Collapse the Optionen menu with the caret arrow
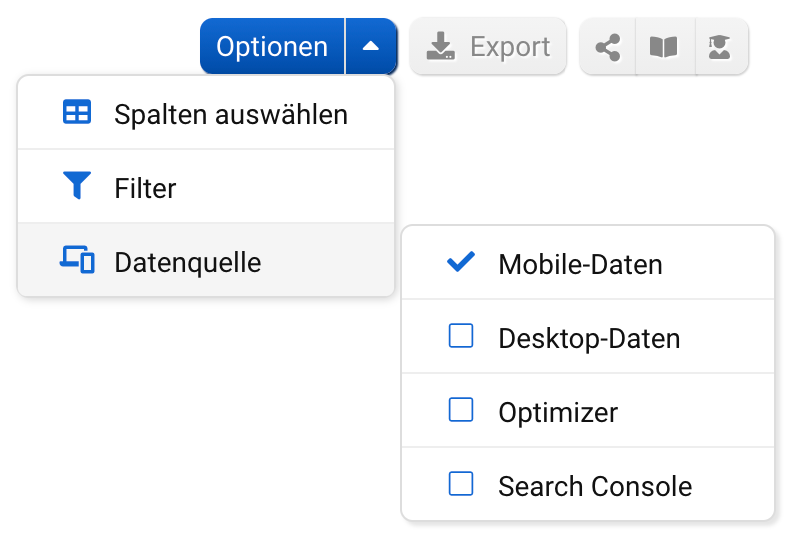Viewport: 796px width, 550px height. (x=371, y=47)
